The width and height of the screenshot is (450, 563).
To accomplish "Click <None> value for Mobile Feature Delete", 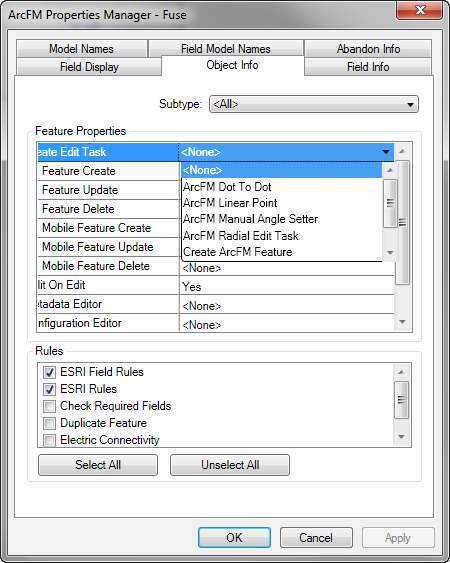I will 287,268.
